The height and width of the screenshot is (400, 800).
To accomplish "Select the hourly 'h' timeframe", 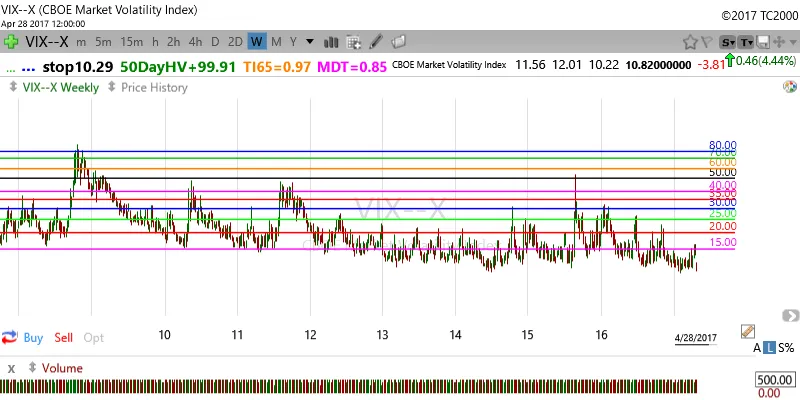I will (x=155, y=42).
